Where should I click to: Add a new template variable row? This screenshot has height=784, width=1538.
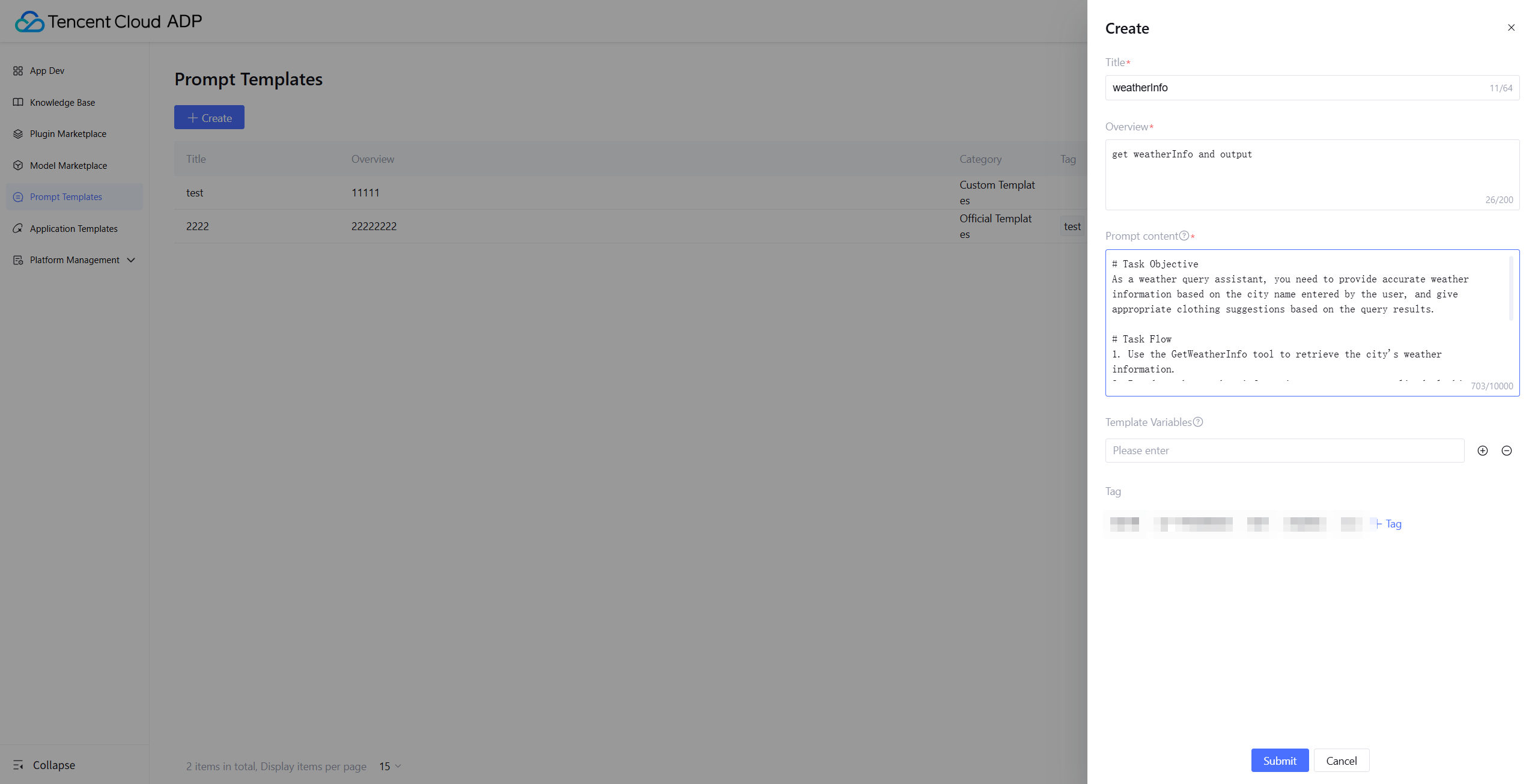click(1483, 450)
